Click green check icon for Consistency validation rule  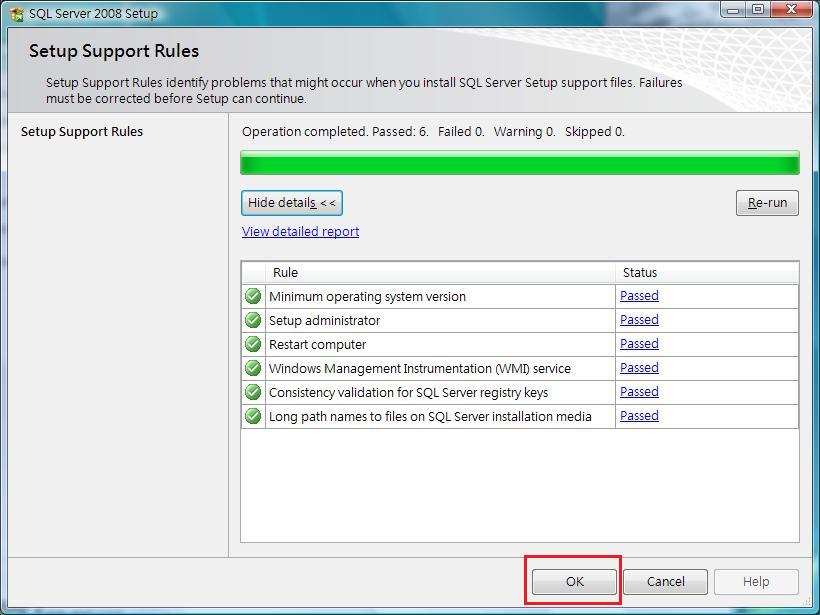point(253,392)
